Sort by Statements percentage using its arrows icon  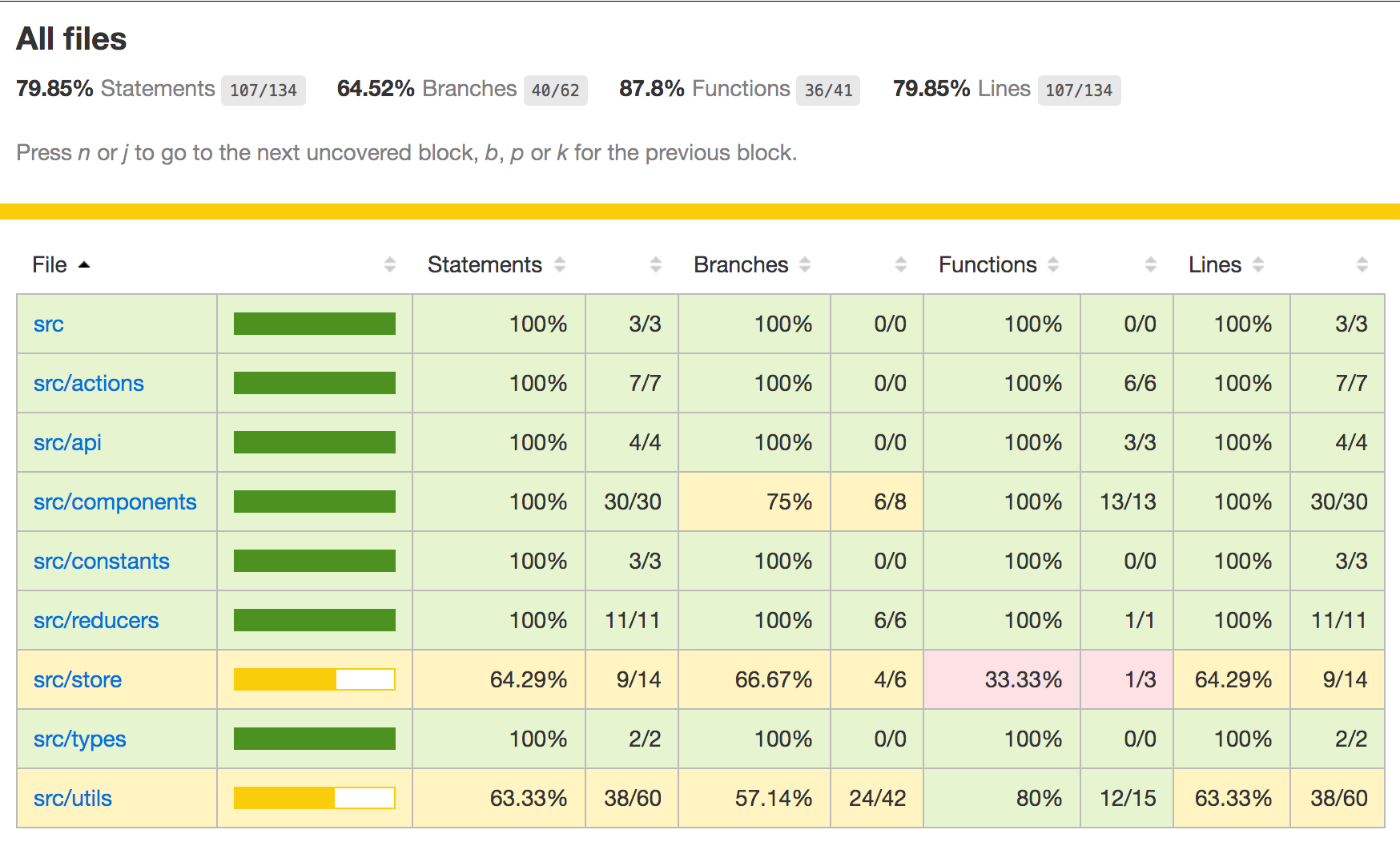[560, 265]
